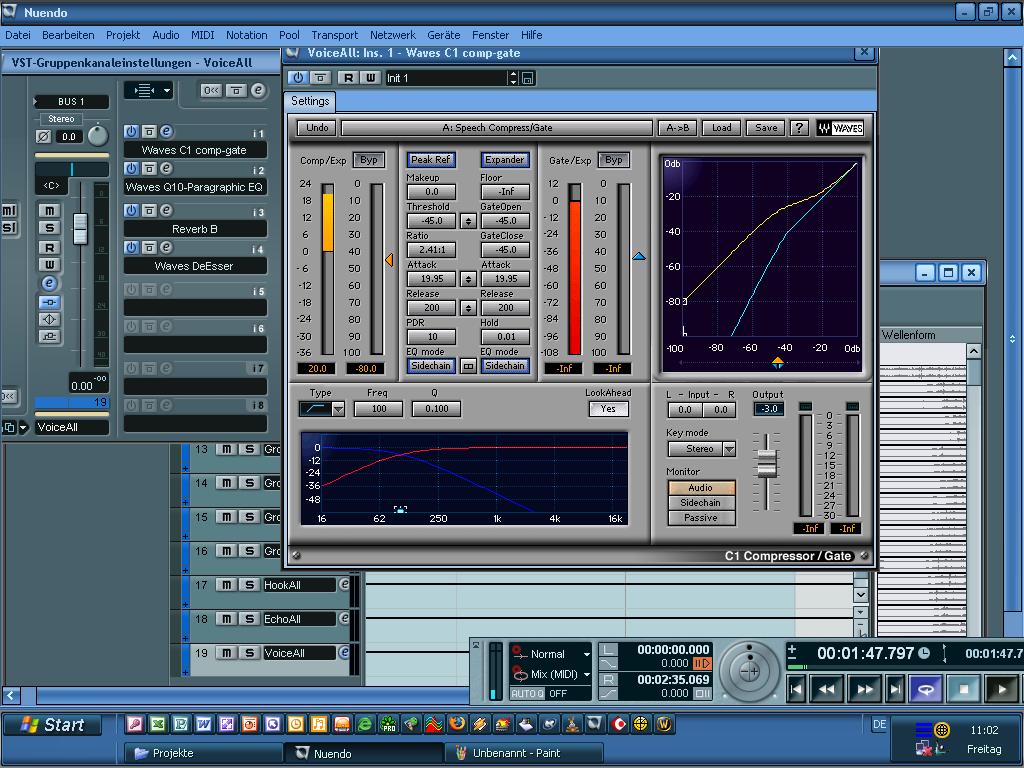
Task: Click the World of Warcraft quick launch icon
Action: point(665,724)
